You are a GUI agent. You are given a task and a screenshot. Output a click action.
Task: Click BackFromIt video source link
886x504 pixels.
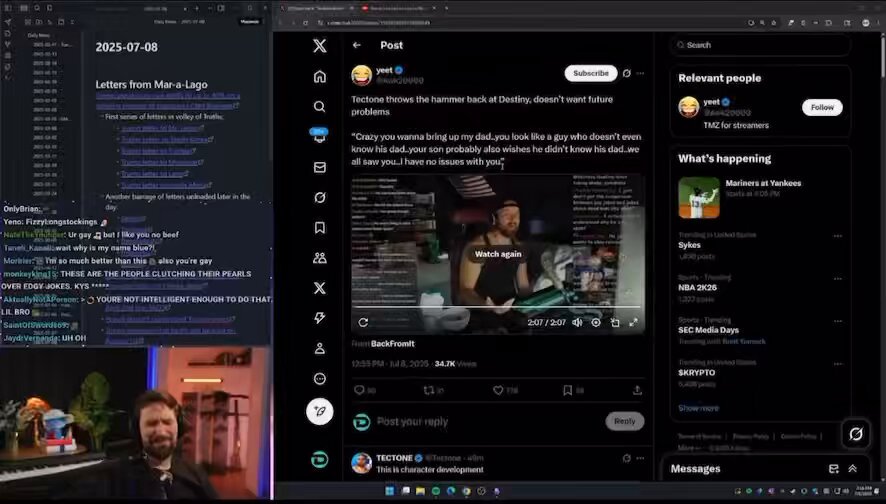click(393, 344)
